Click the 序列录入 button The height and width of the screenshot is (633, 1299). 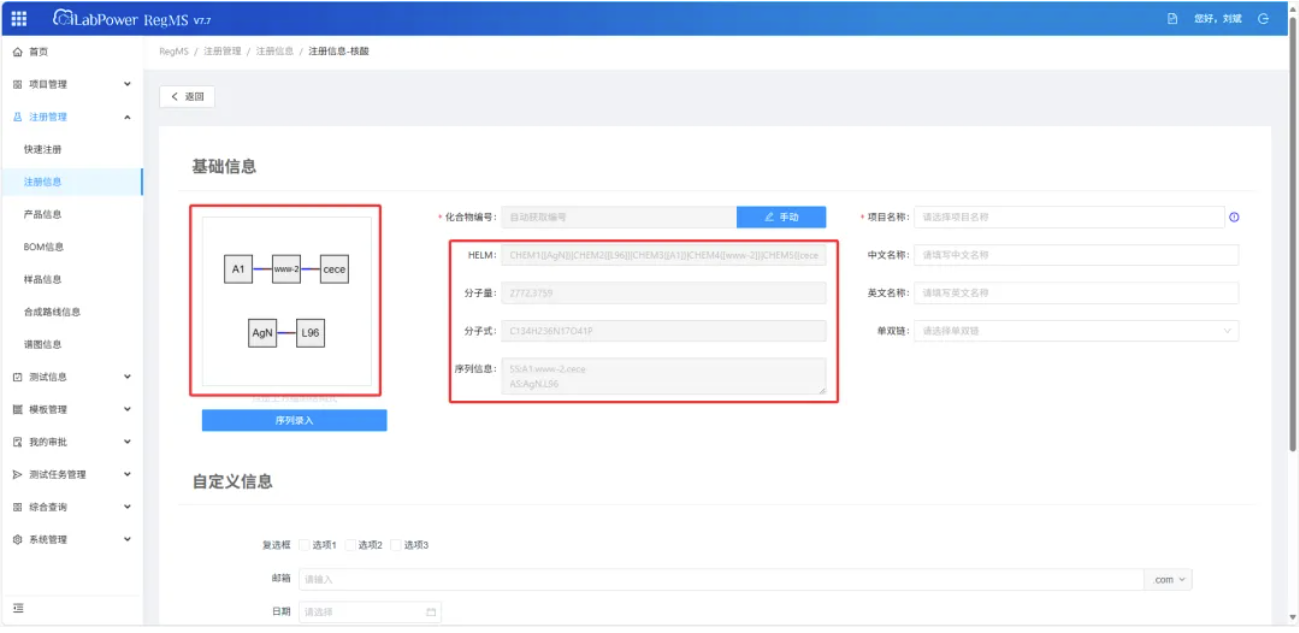(294, 421)
